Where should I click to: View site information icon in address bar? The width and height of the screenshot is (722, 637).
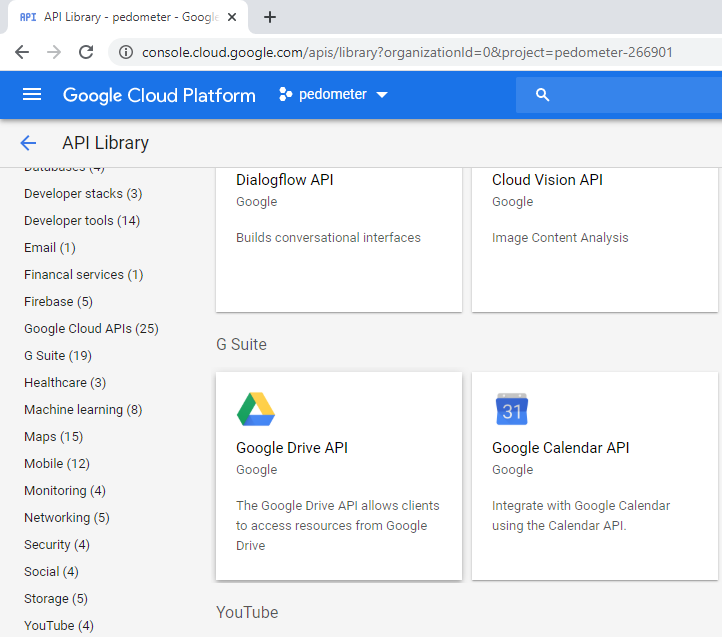[124, 52]
